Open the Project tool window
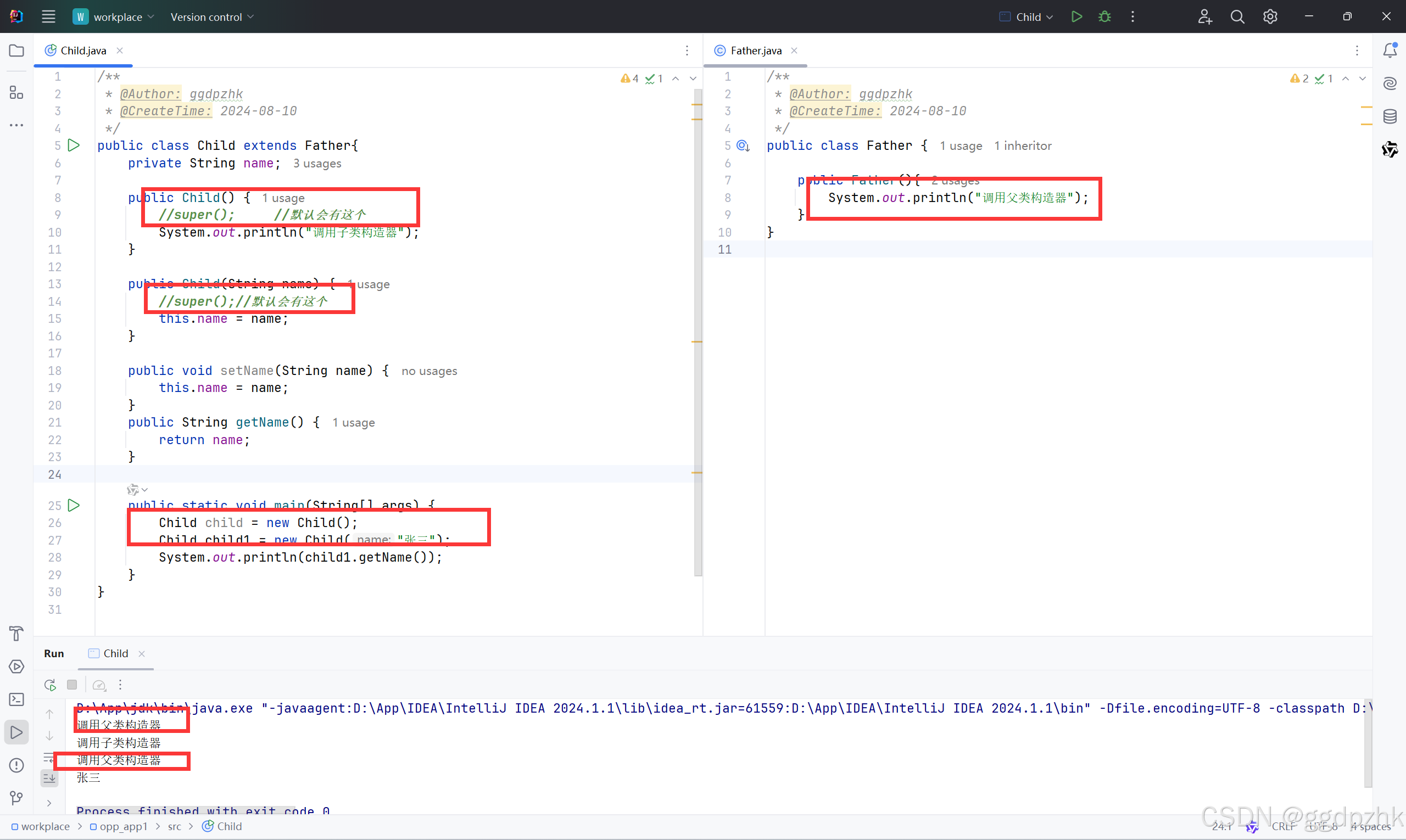Screen dimensions: 1406x840 coord(16,51)
